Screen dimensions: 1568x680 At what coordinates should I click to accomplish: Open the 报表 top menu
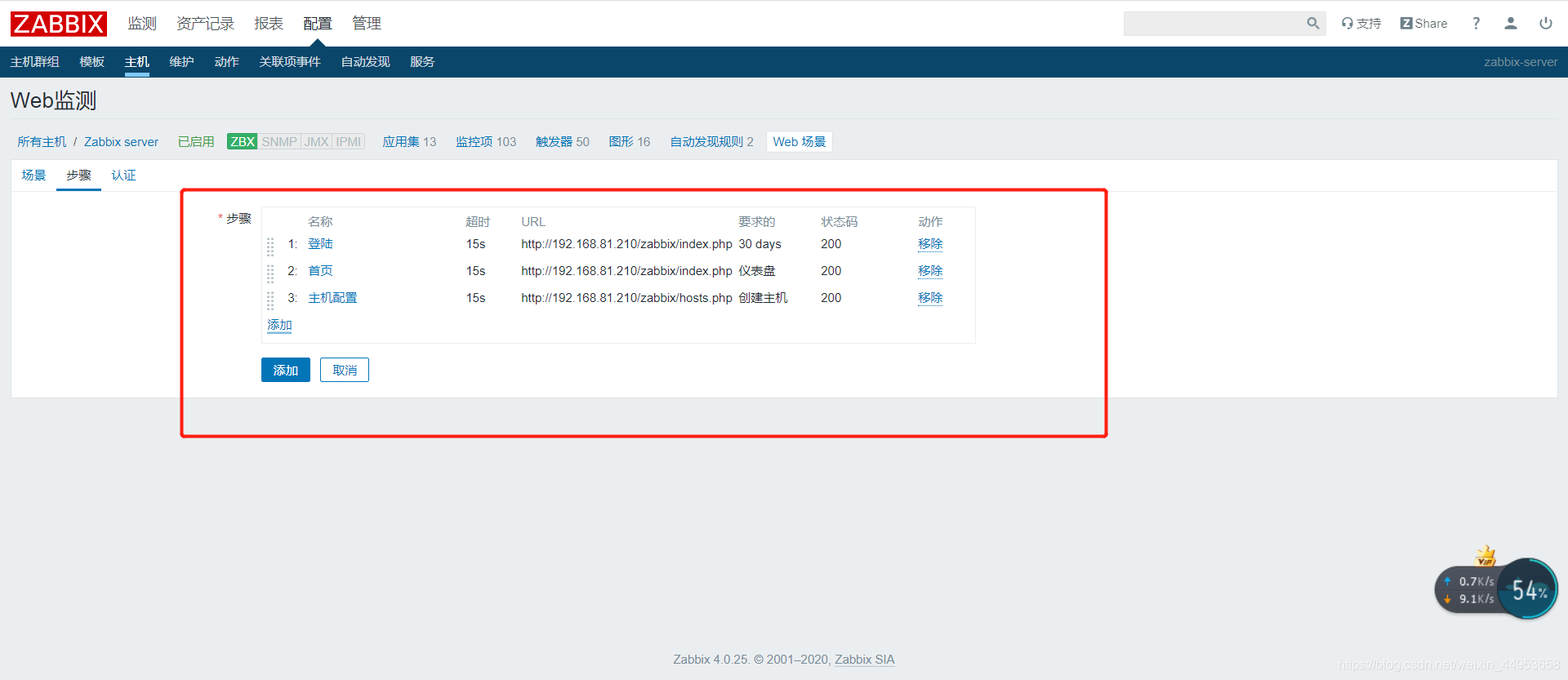click(x=269, y=24)
